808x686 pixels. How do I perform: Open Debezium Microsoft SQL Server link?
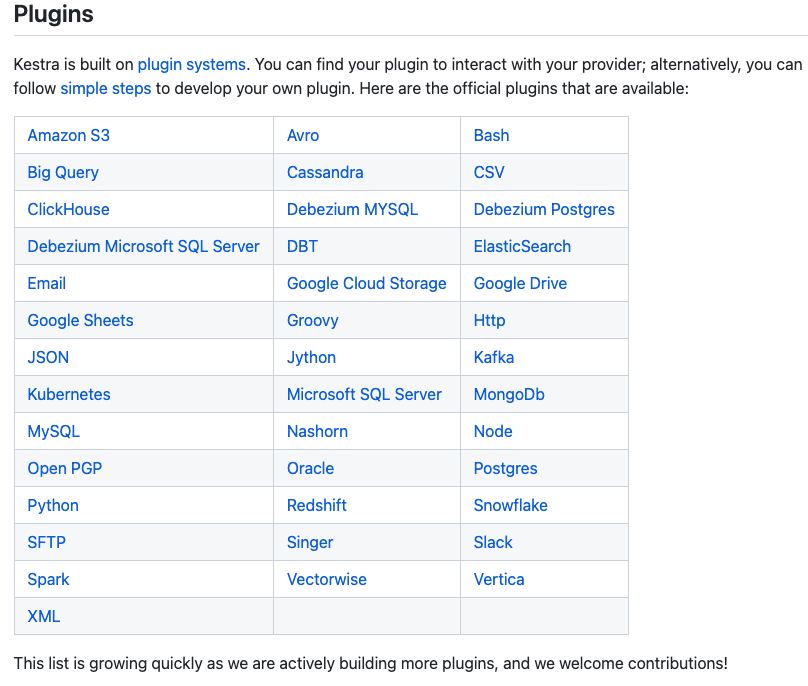point(143,247)
